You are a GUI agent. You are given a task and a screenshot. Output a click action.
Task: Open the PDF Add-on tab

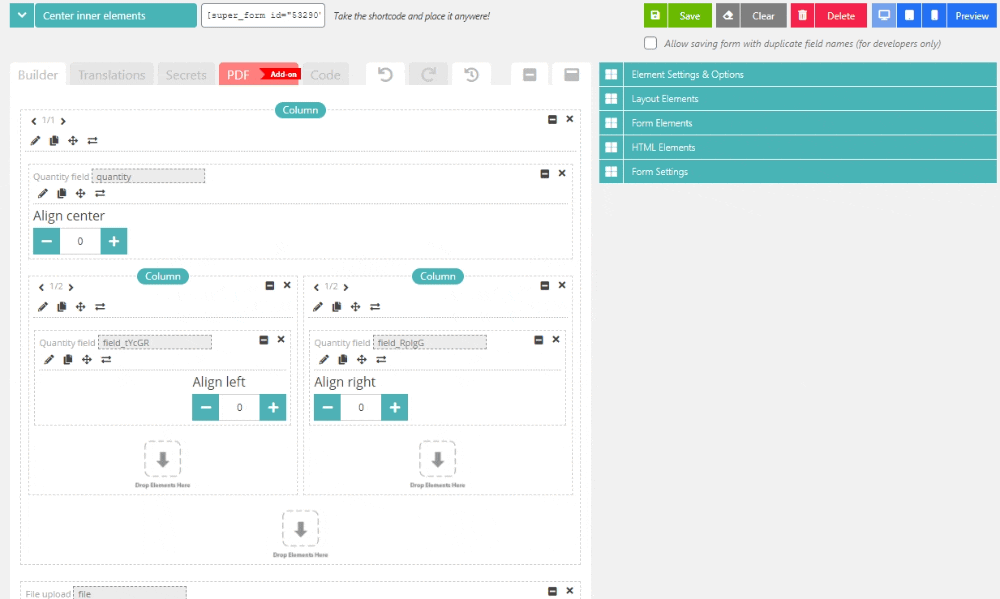(258, 75)
